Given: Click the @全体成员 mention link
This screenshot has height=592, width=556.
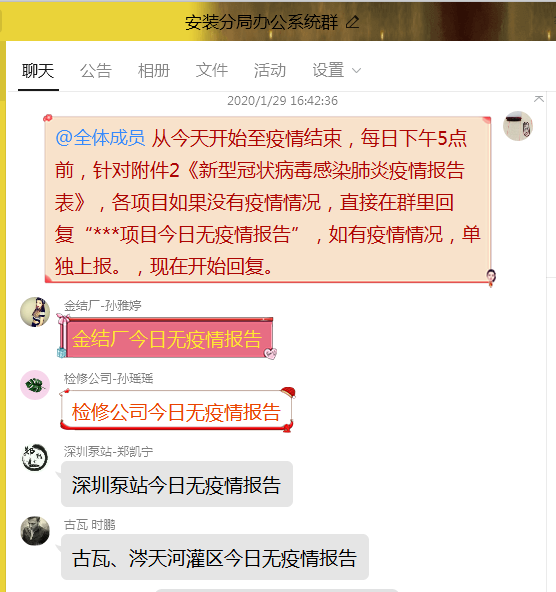Looking at the screenshot, I should coord(100,138).
